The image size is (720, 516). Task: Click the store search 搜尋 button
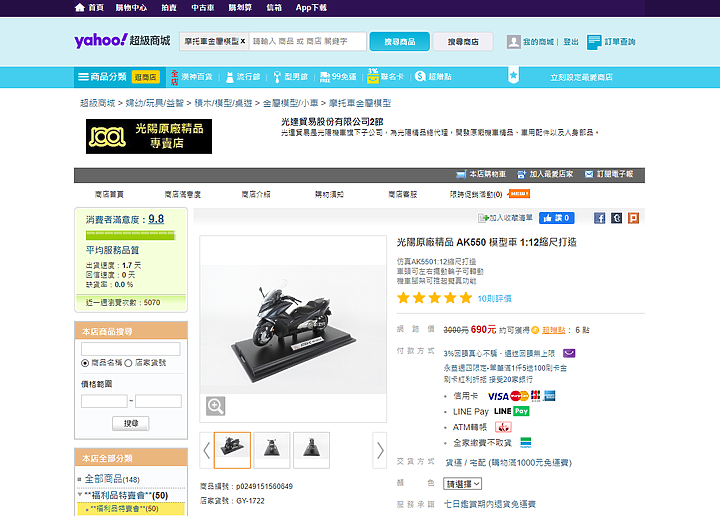coord(131,423)
